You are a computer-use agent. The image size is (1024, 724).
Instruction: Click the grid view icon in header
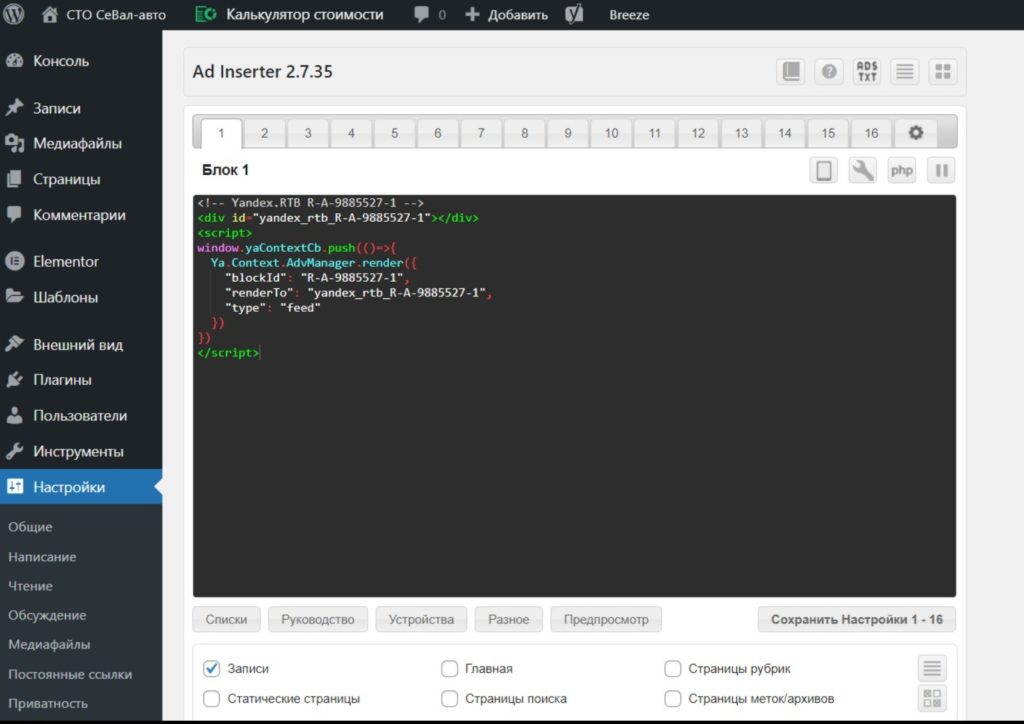942,71
